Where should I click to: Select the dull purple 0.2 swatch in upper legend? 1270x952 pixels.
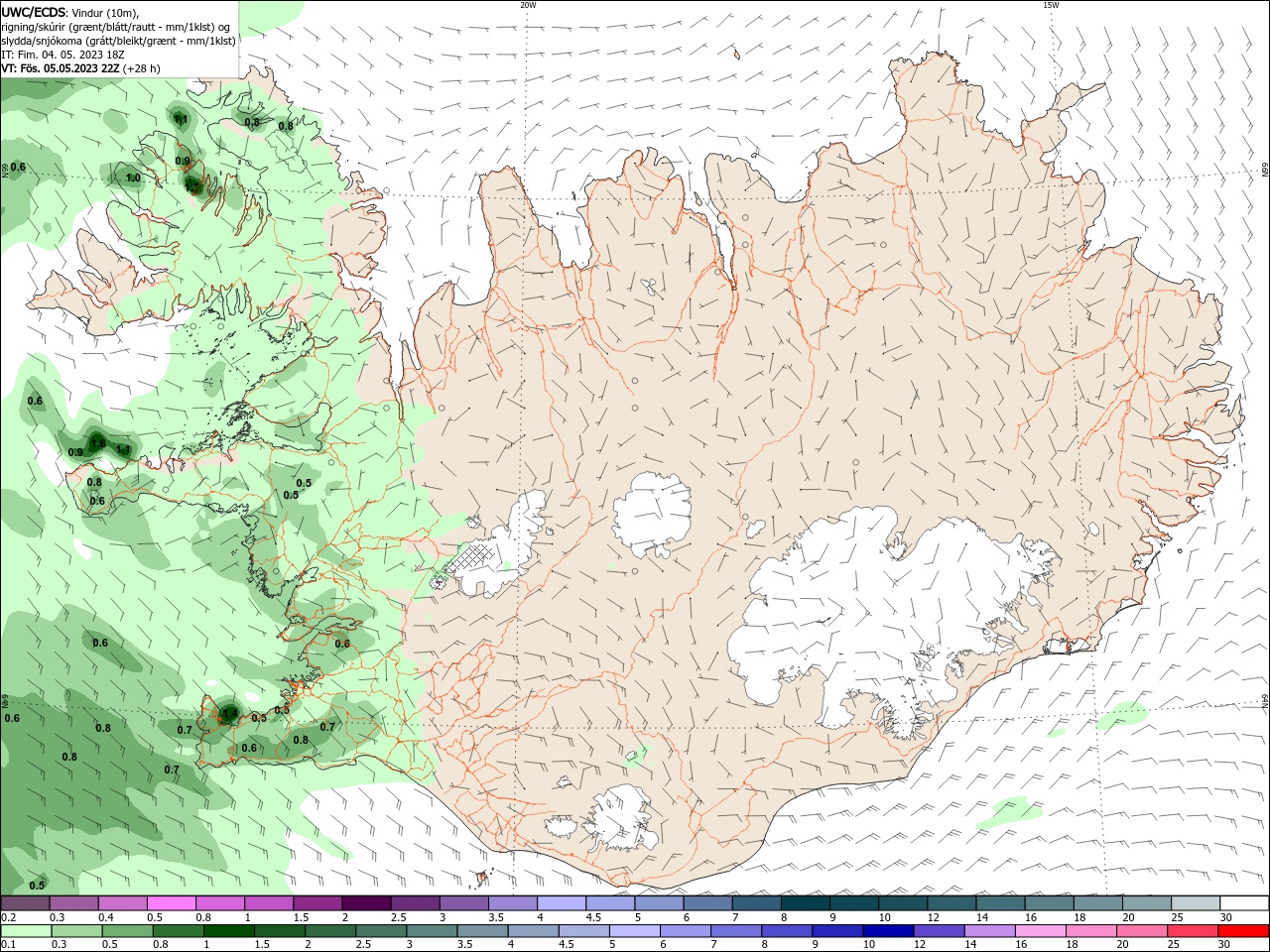(25, 903)
